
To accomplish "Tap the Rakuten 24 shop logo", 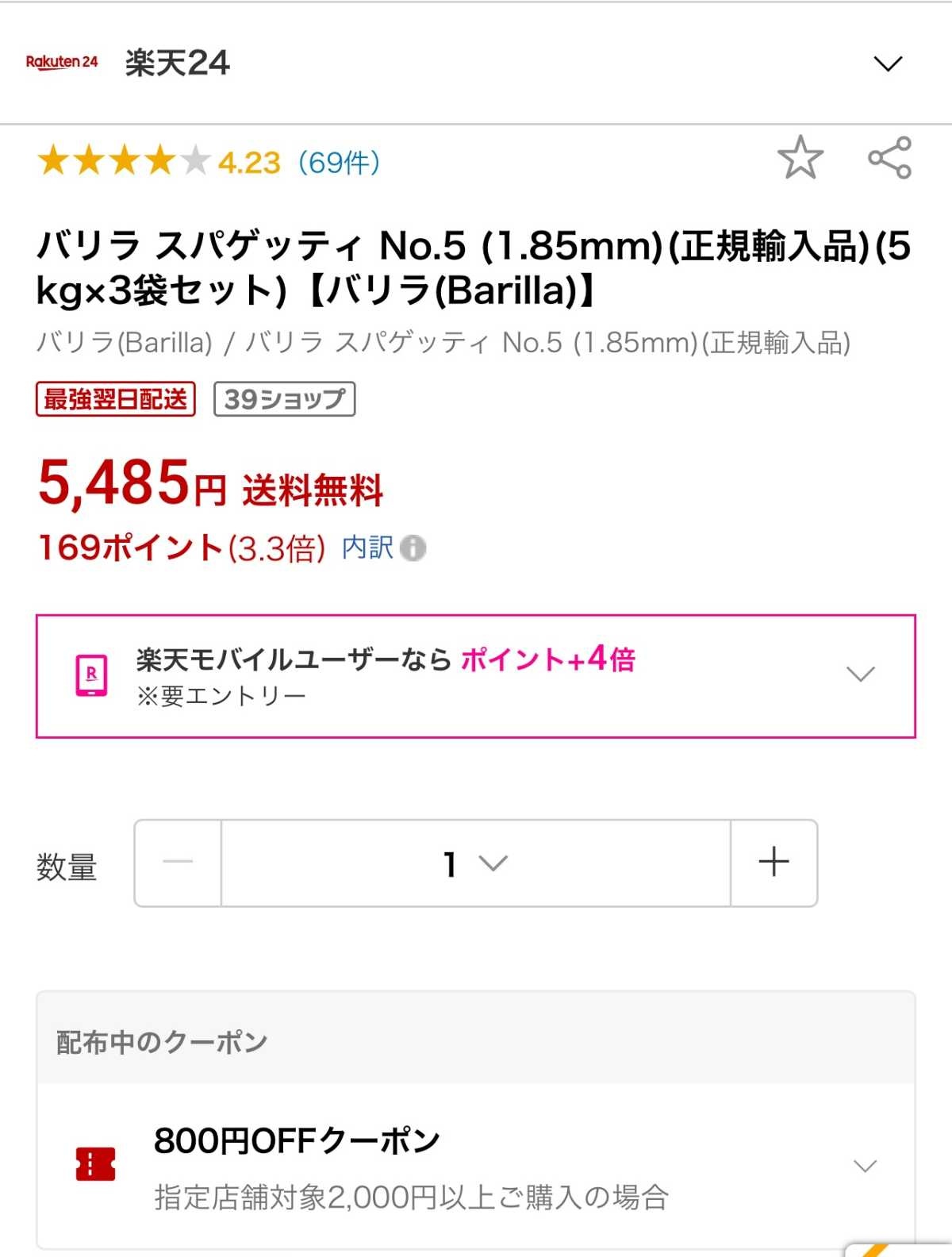I will tap(62, 62).
